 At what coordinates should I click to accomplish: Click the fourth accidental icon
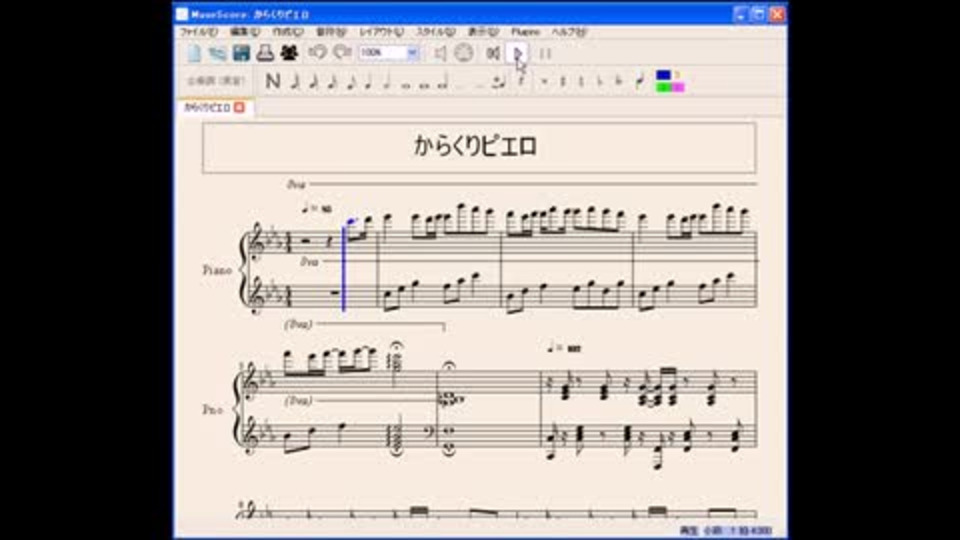tap(600, 81)
